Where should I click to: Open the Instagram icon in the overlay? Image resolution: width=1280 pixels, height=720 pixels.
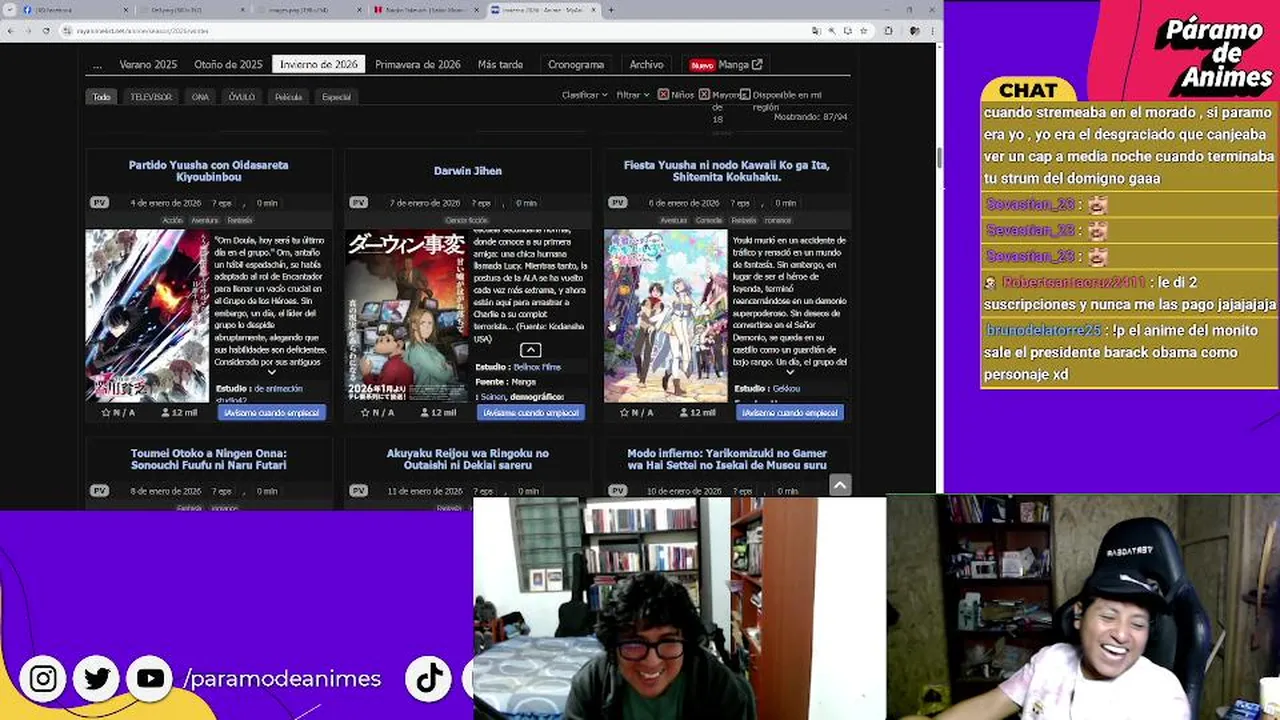(43, 679)
